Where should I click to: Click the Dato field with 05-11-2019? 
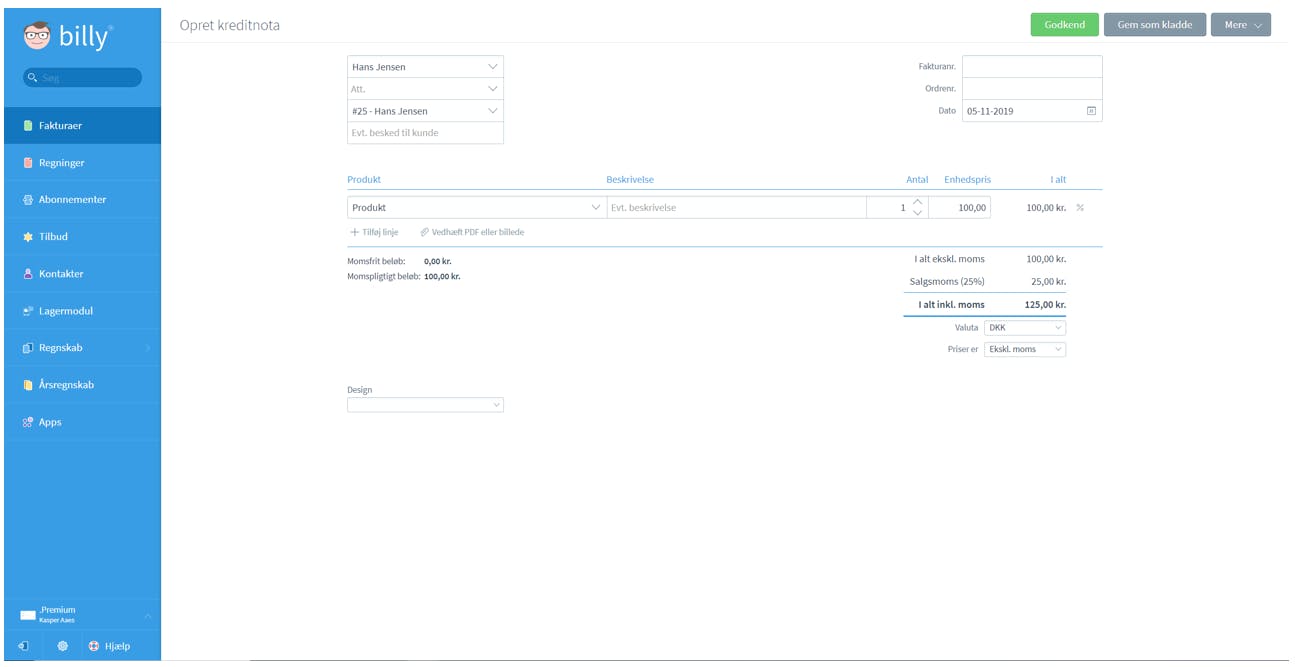(x=1032, y=111)
